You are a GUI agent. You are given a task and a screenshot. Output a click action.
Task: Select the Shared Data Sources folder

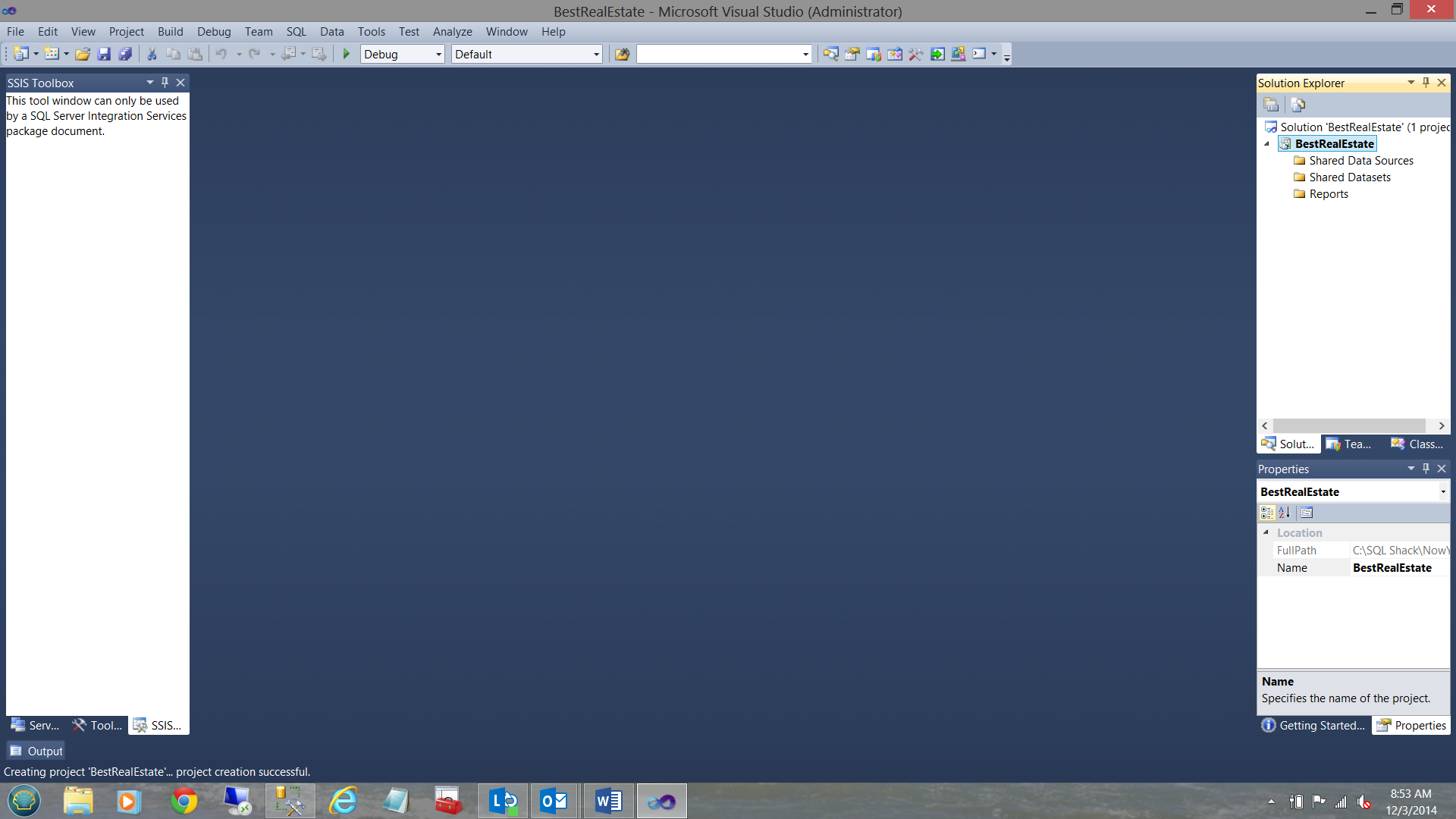pyautogui.click(x=1360, y=160)
